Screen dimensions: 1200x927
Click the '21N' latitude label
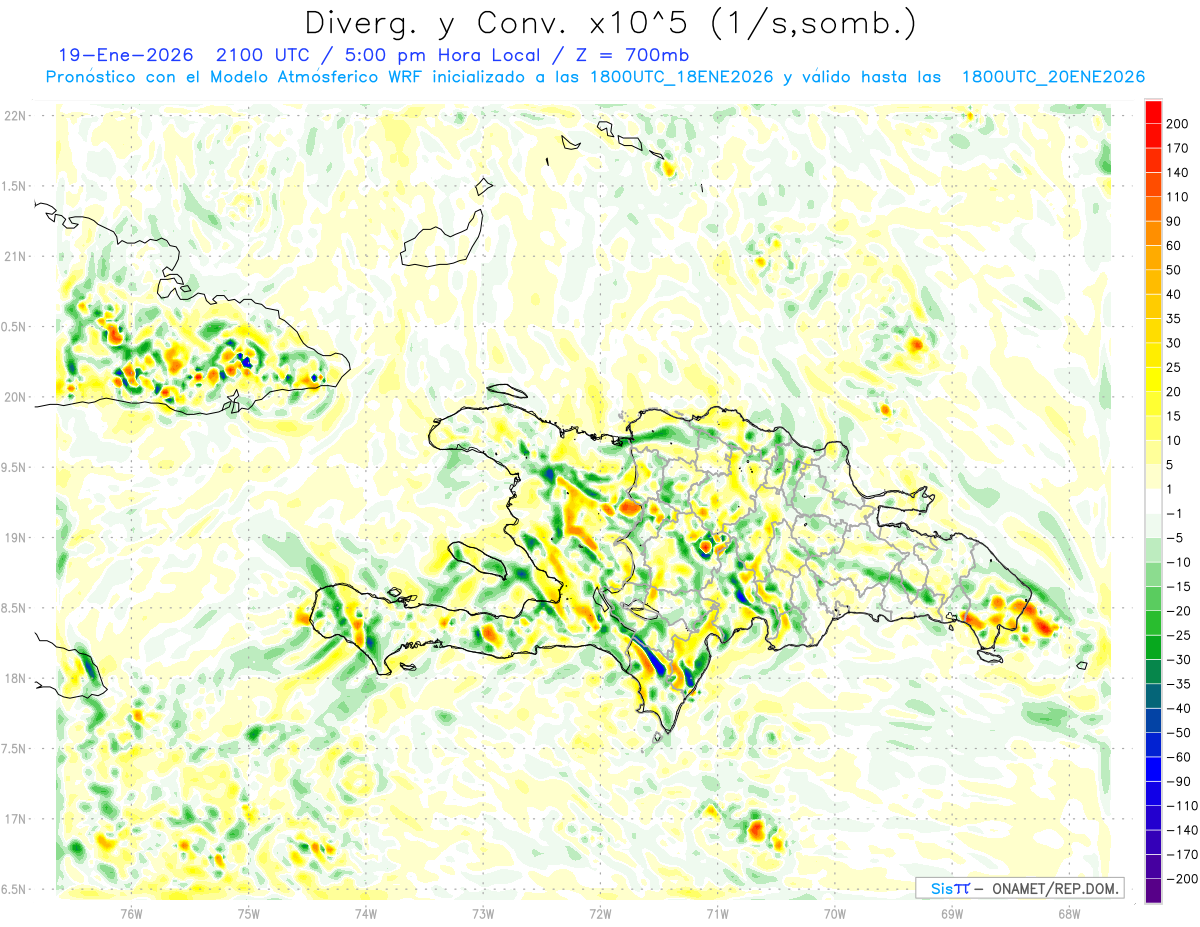click(16, 256)
